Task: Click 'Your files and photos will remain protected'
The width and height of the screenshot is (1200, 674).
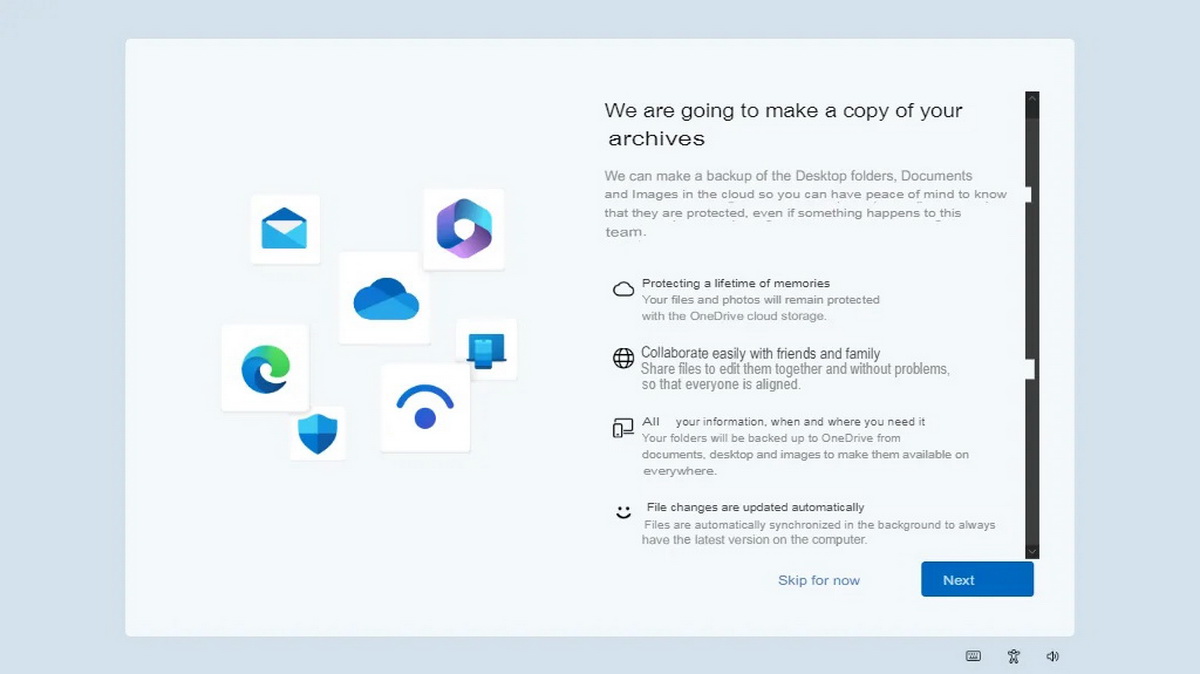Action: tap(761, 299)
